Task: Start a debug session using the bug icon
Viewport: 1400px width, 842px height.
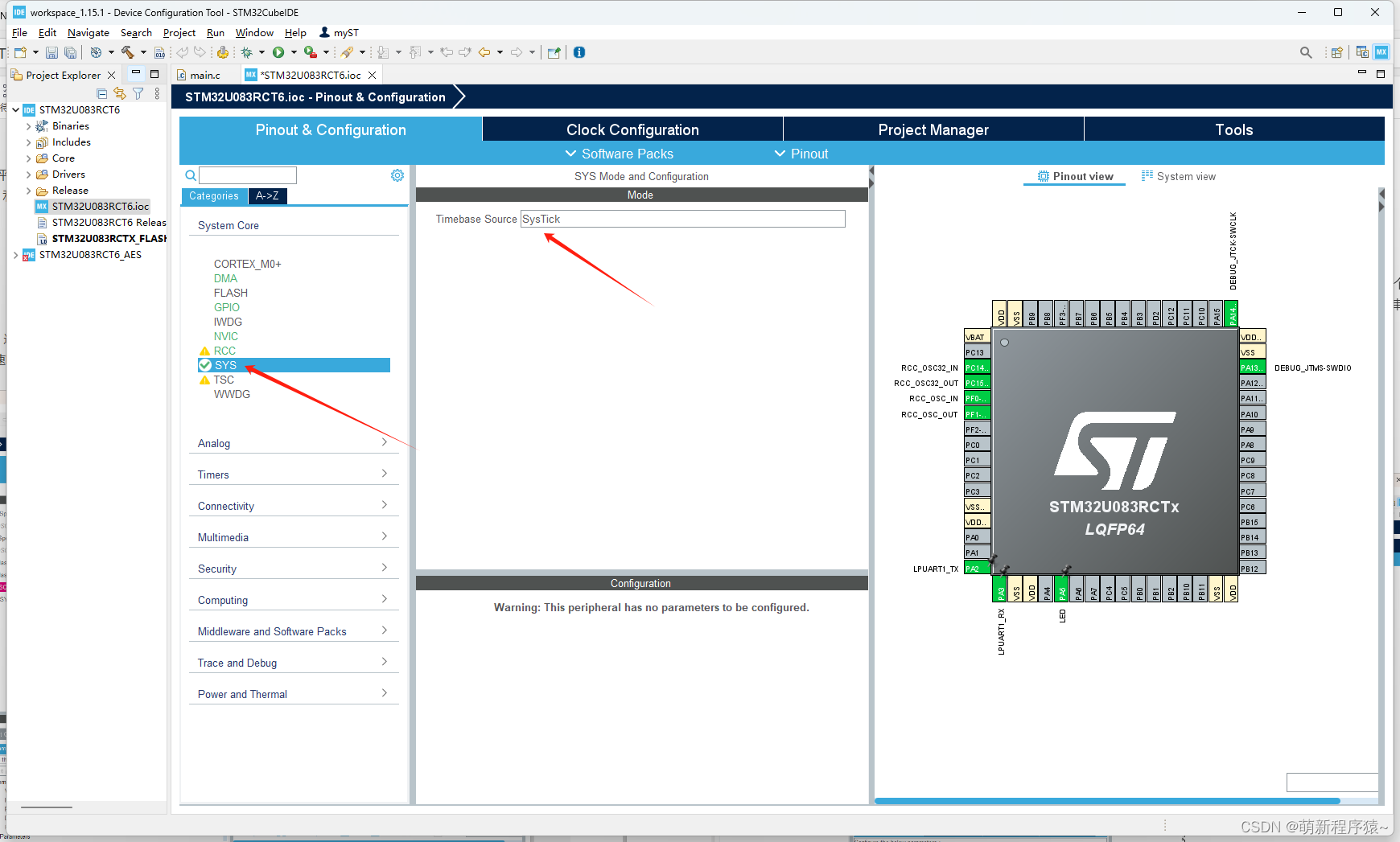Action: pos(247,52)
